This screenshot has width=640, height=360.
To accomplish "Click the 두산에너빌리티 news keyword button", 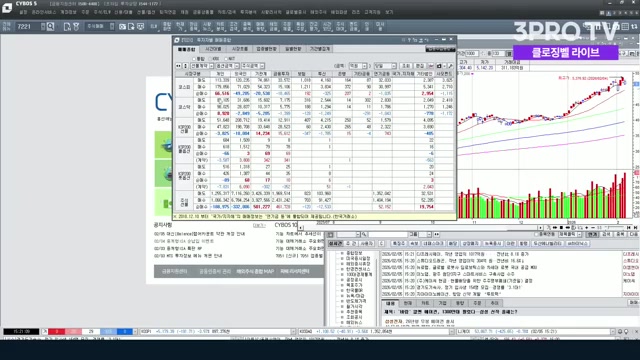I will pos(548,243).
